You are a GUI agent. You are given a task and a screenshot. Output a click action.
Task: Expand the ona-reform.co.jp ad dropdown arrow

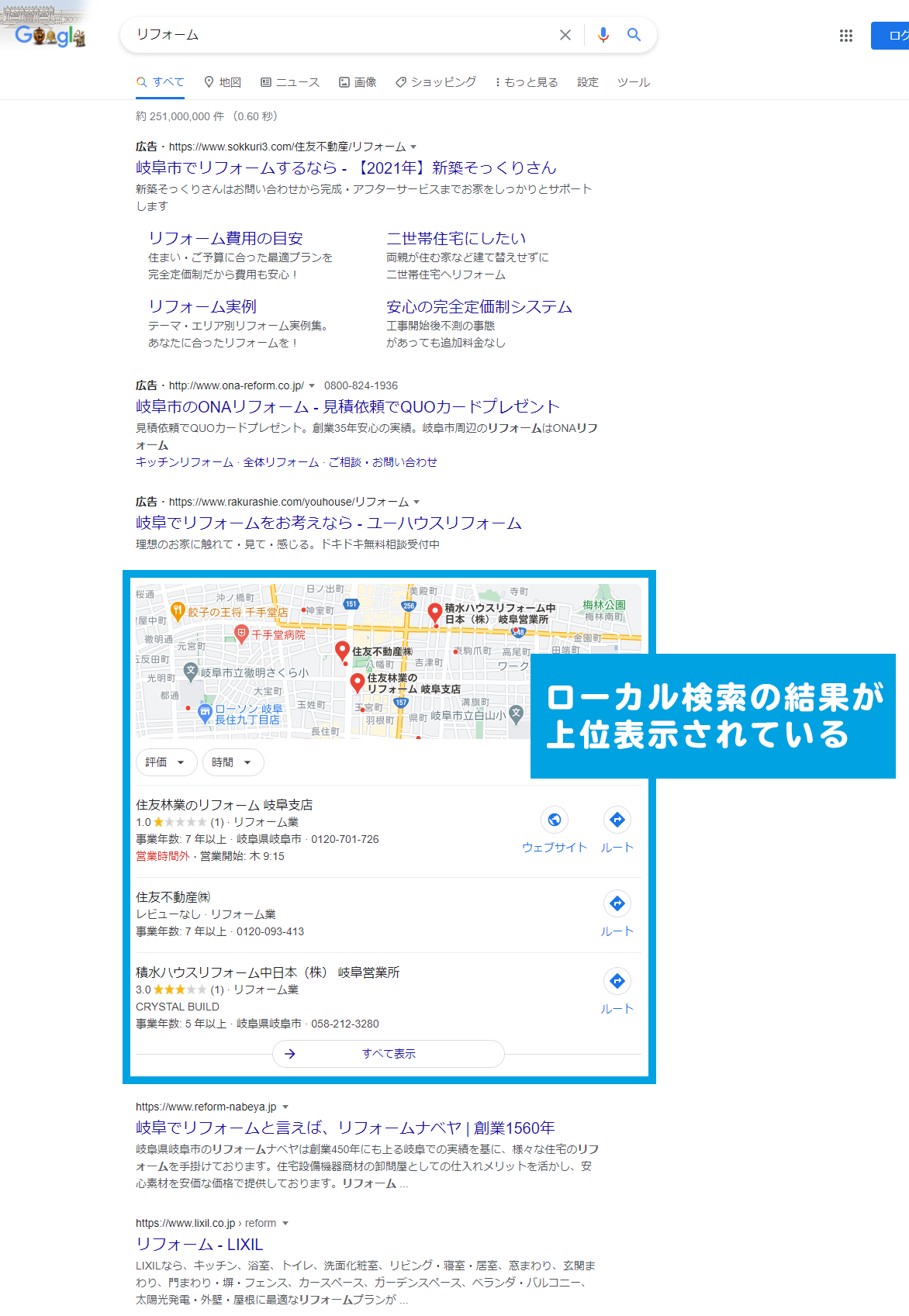tap(312, 385)
